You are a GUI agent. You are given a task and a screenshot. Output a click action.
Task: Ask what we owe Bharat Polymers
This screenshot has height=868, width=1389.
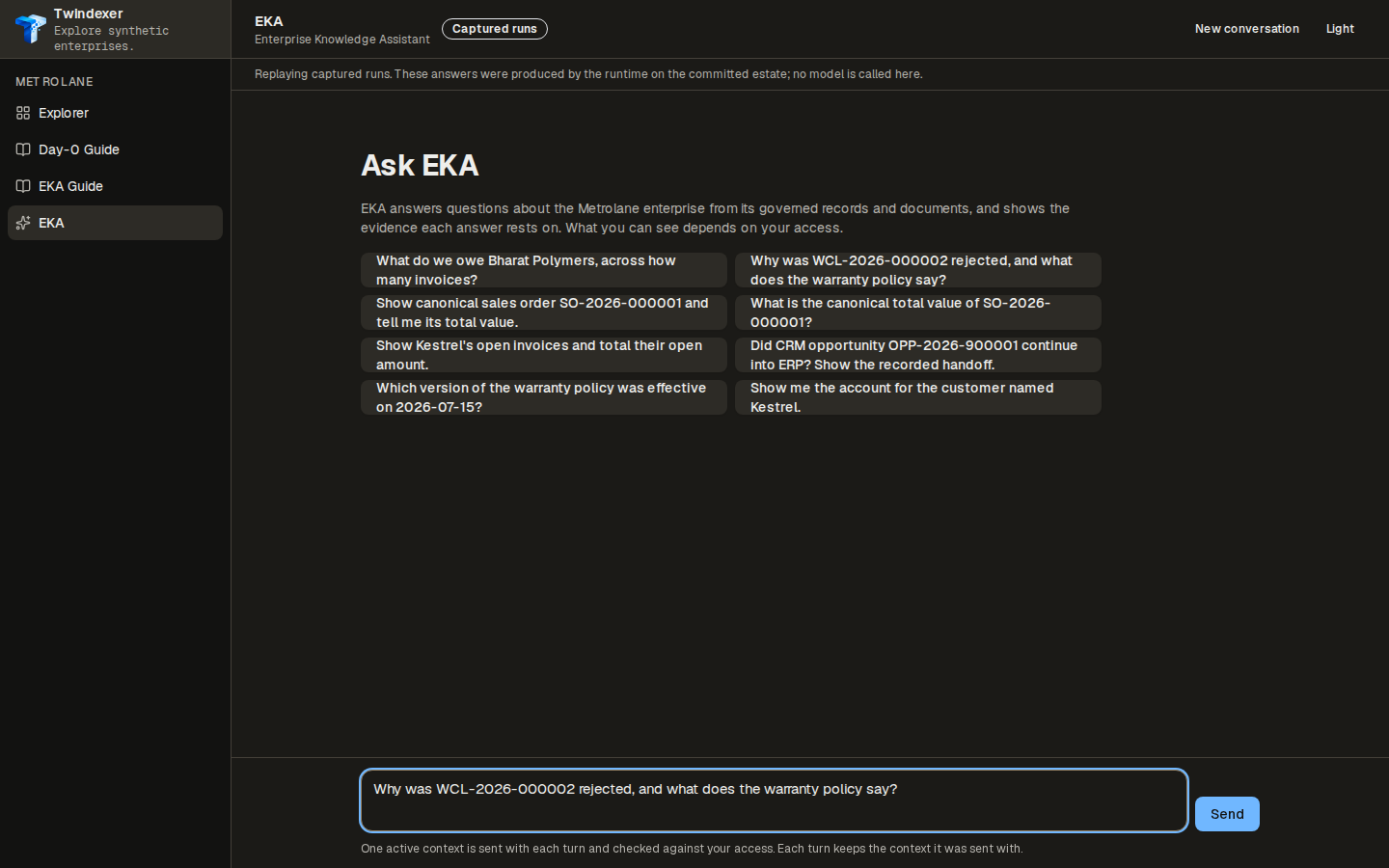pos(544,270)
